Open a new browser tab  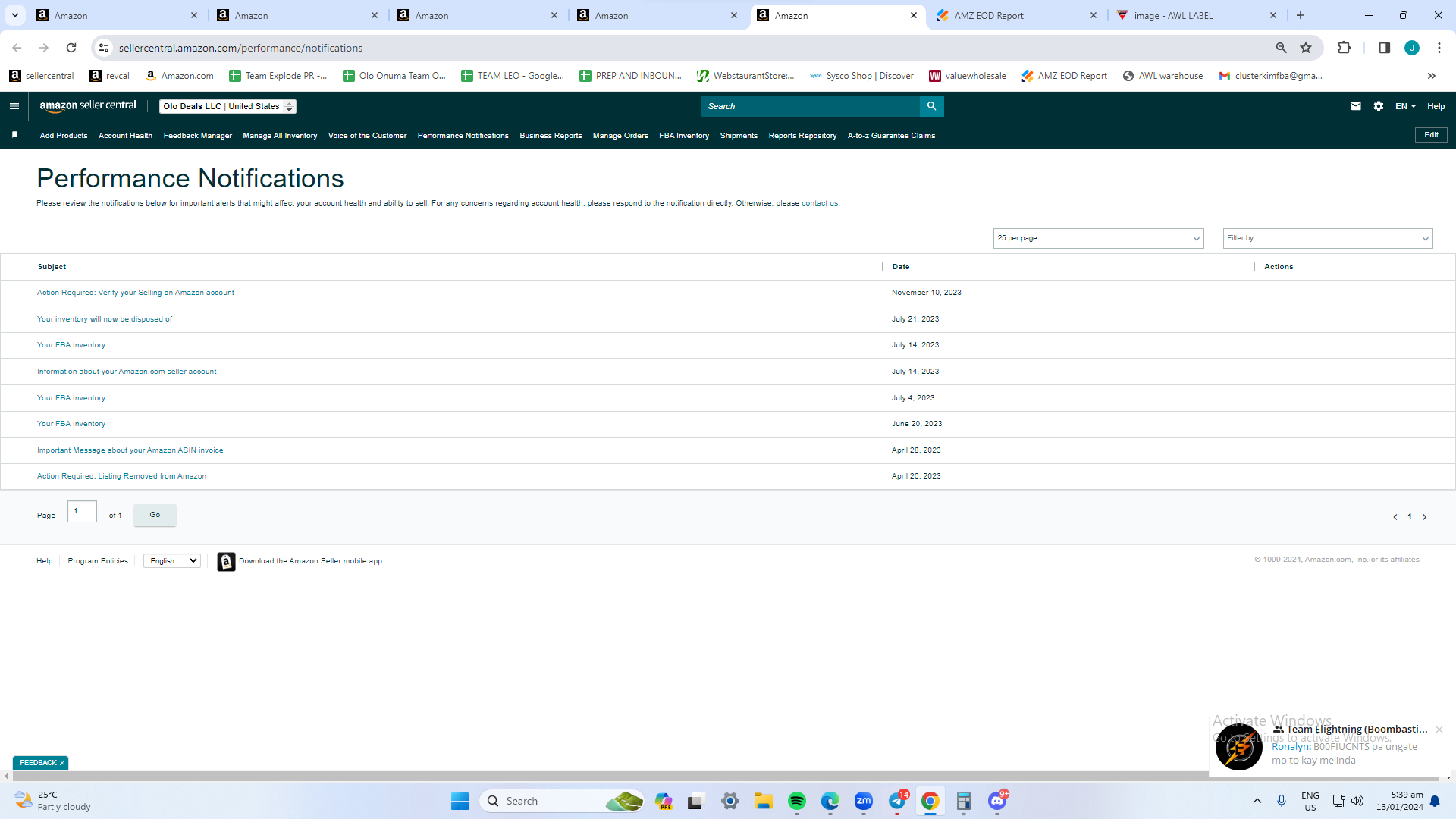1301,15
